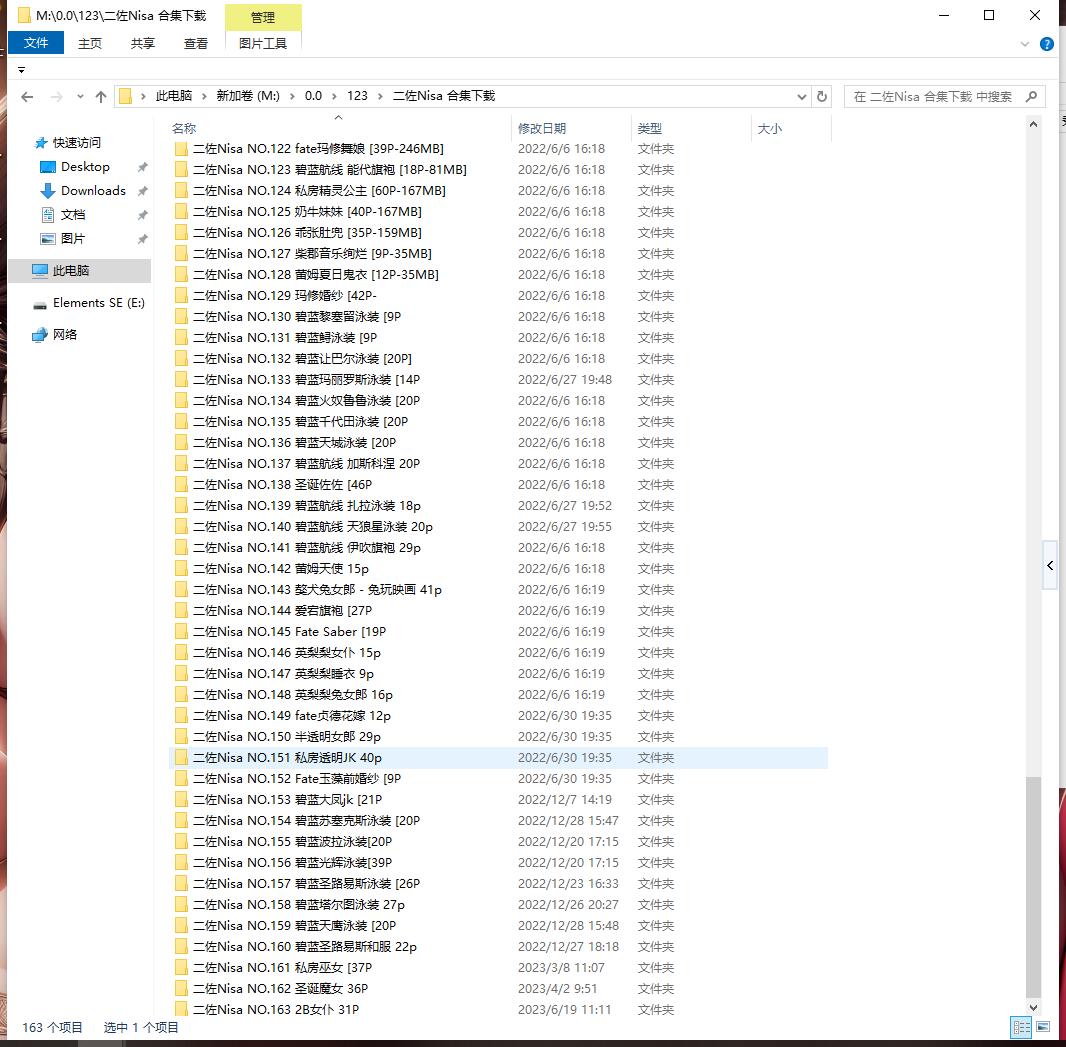Click search magnifier icon in search box

(1031, 97)
